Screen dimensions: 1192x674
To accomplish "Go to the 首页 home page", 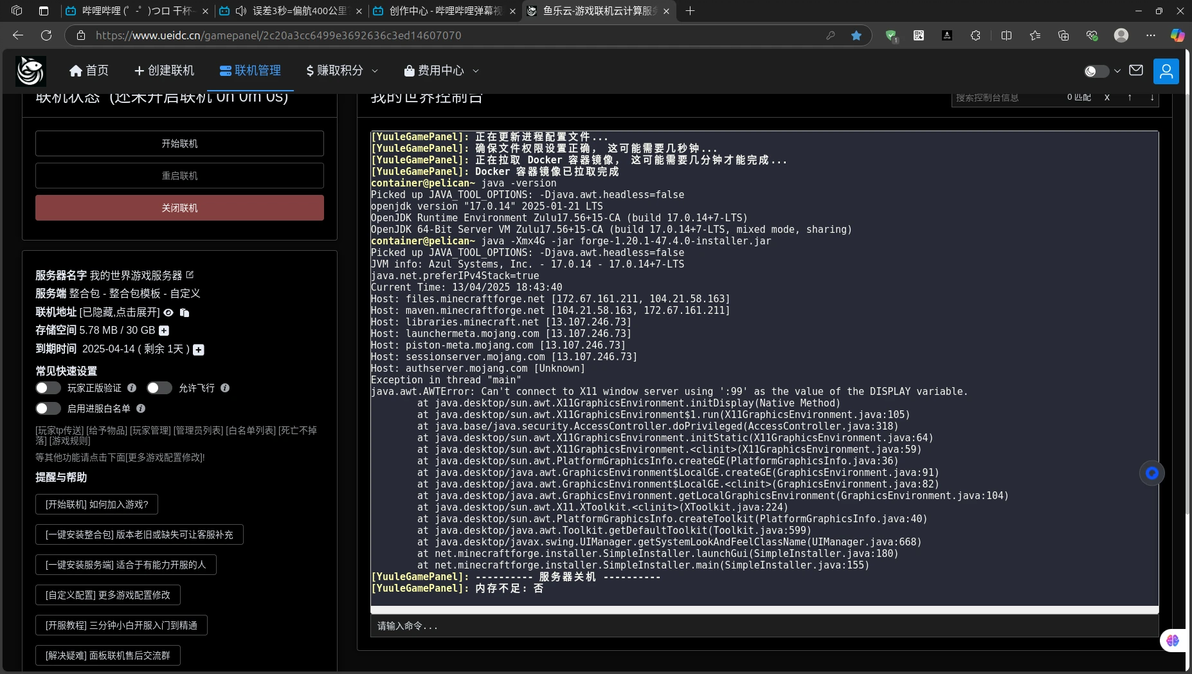I will 89,71.
